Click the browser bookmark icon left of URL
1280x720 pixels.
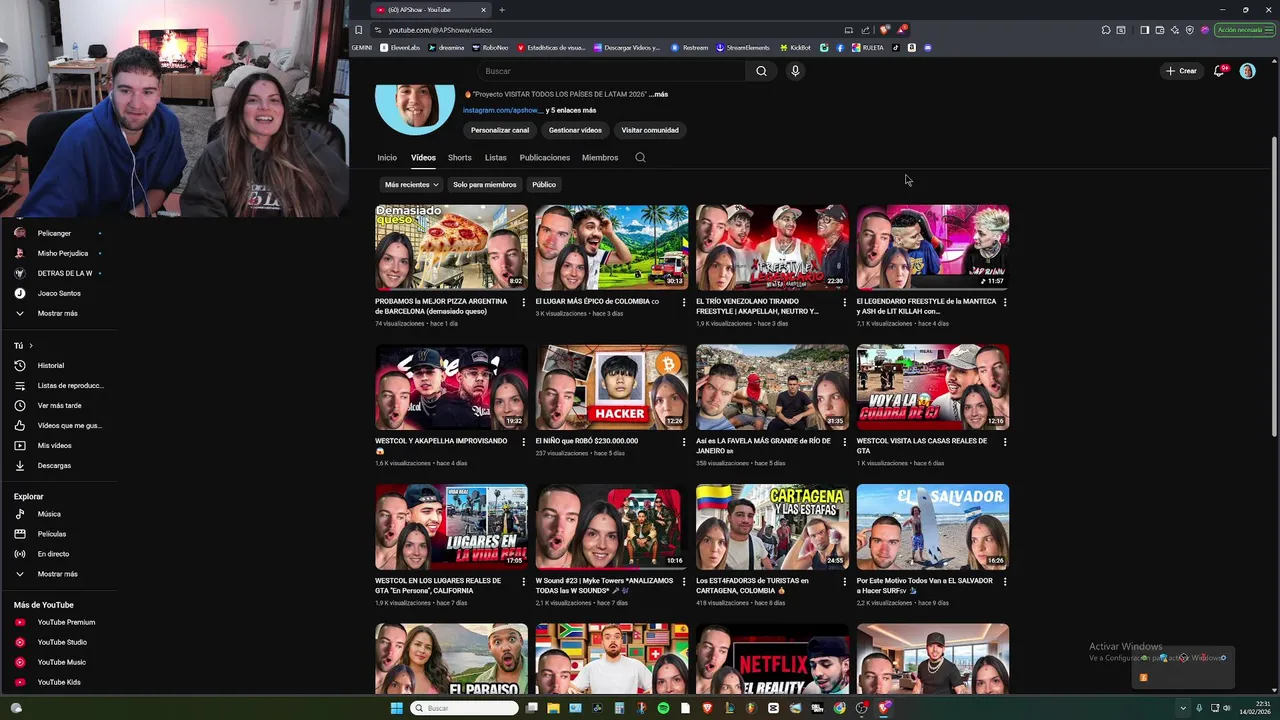pyautogui.click(x=358, y=30)
